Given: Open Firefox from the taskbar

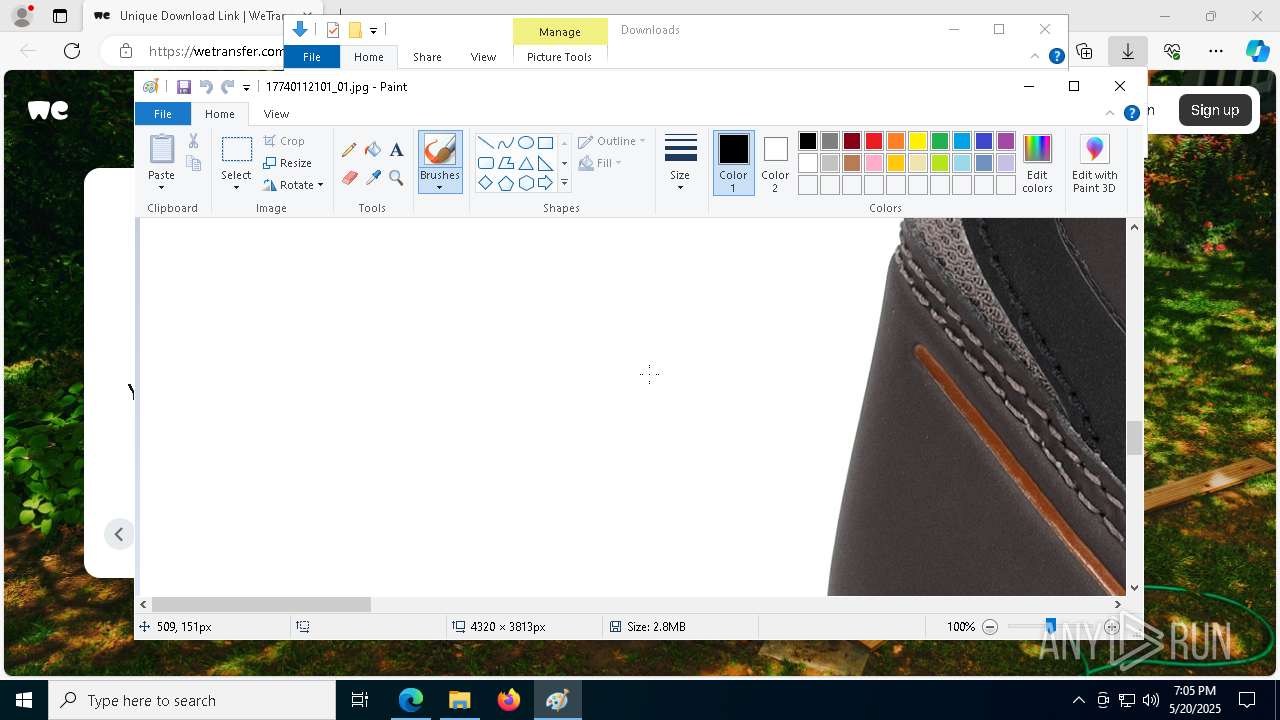Looking at the screenshot, I should pos(509,700).
